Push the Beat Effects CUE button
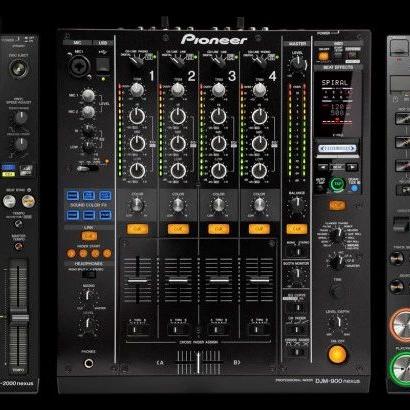This screenshot has width=410, height=410. pos(337,205)
